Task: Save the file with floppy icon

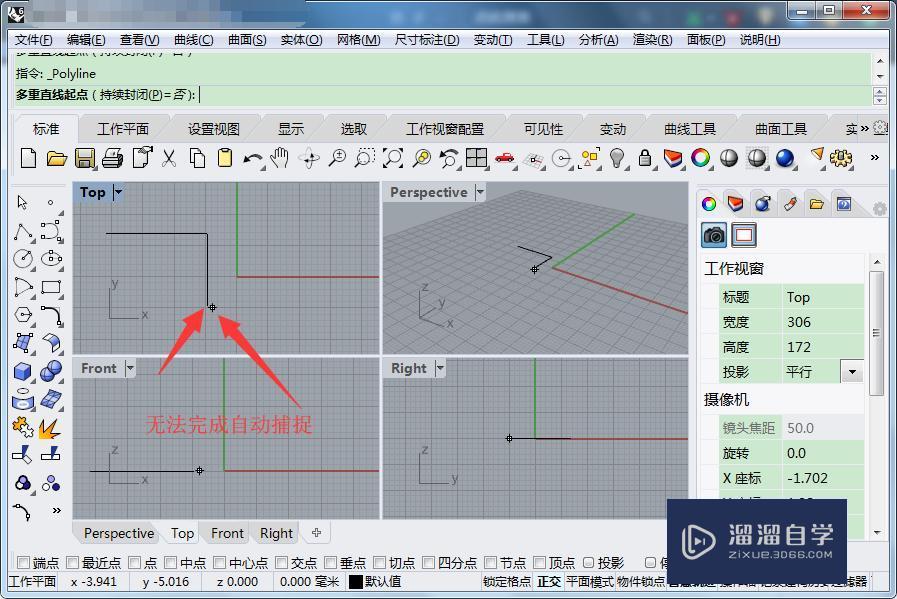Action: [x=85, y=158]
